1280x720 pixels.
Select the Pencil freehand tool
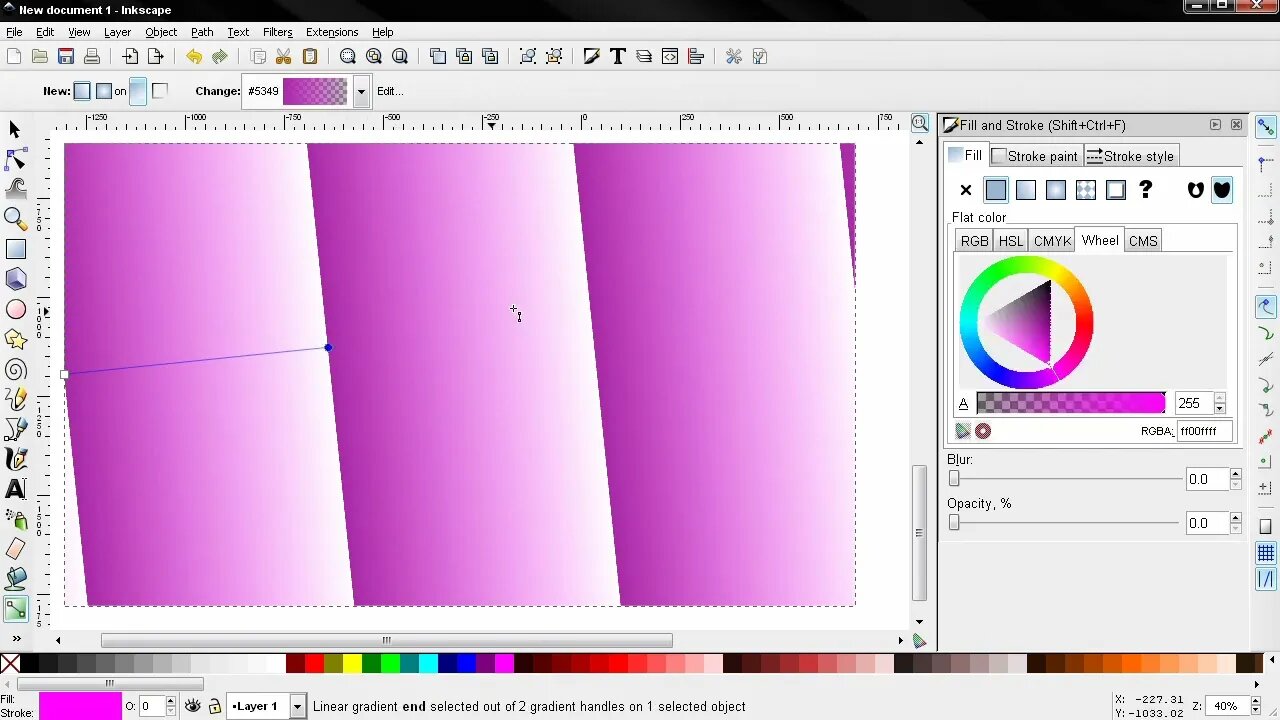point(15,400)
